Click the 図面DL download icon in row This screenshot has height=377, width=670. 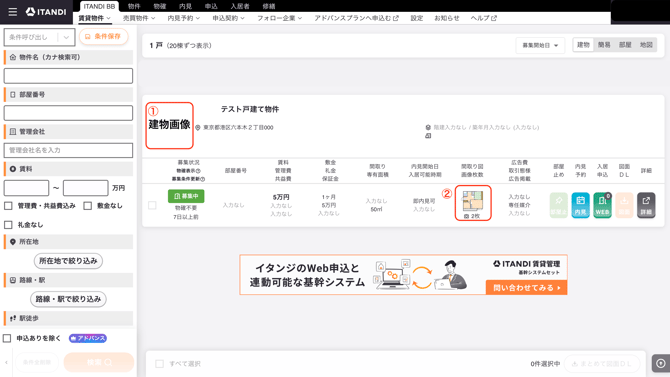point(624,205)
